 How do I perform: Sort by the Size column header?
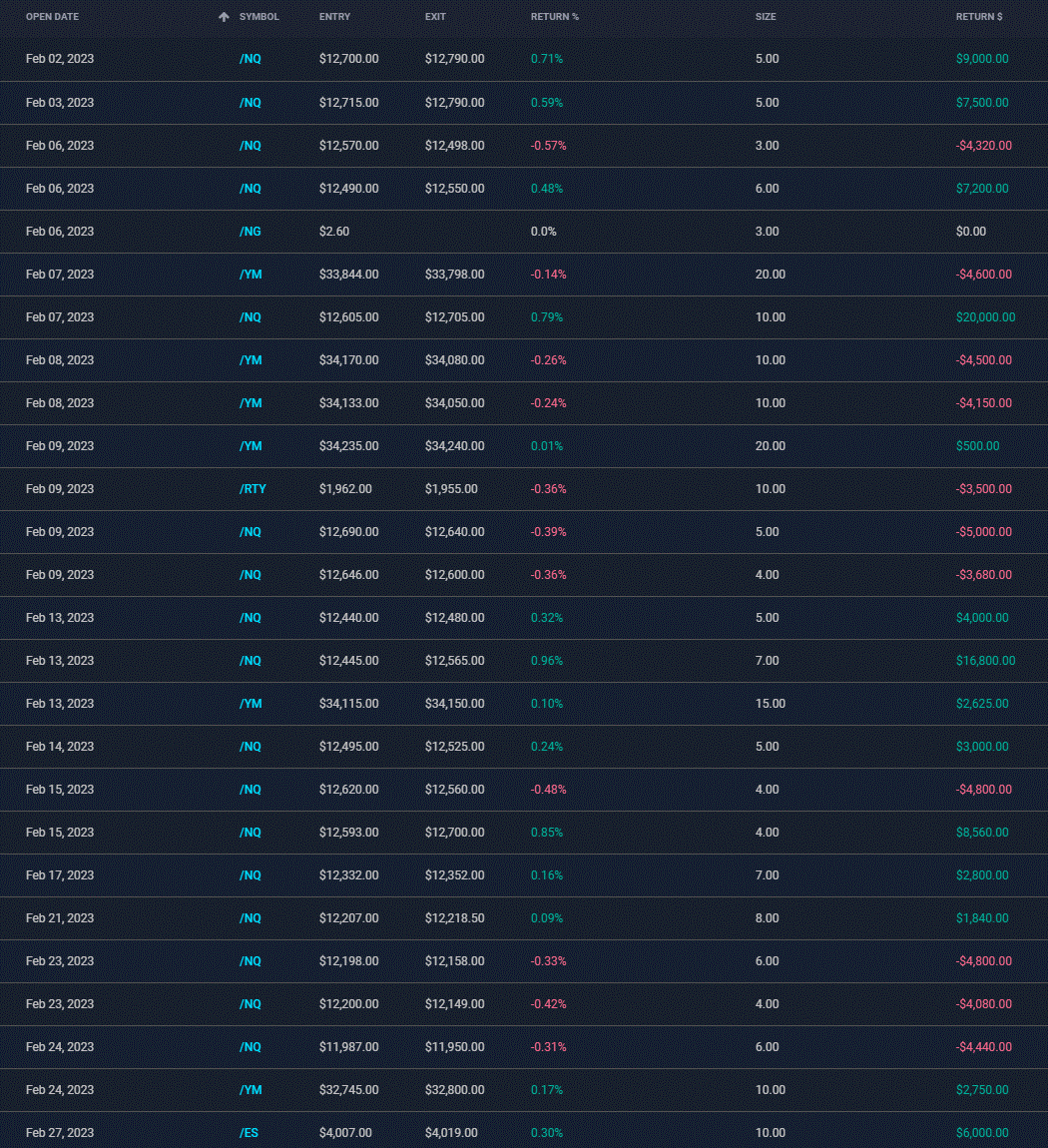point(766,17)
